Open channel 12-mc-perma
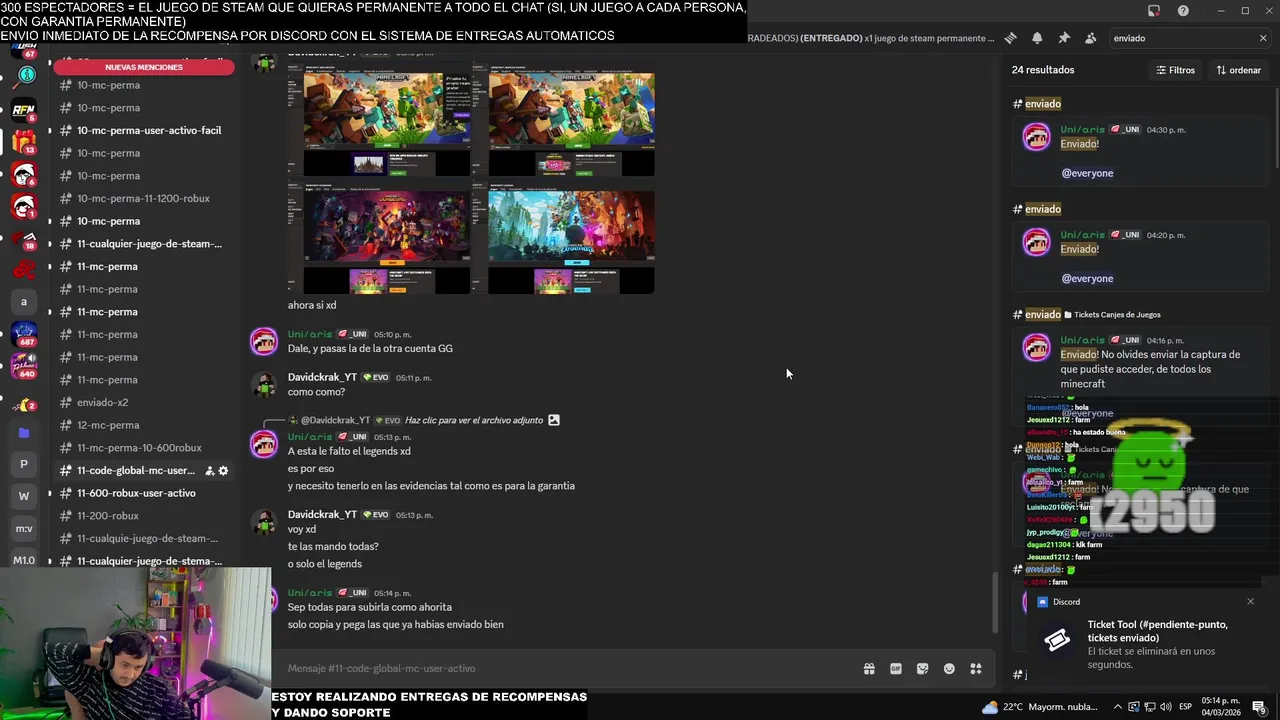This screenshot has height=720, width=1280. (143, 425)
